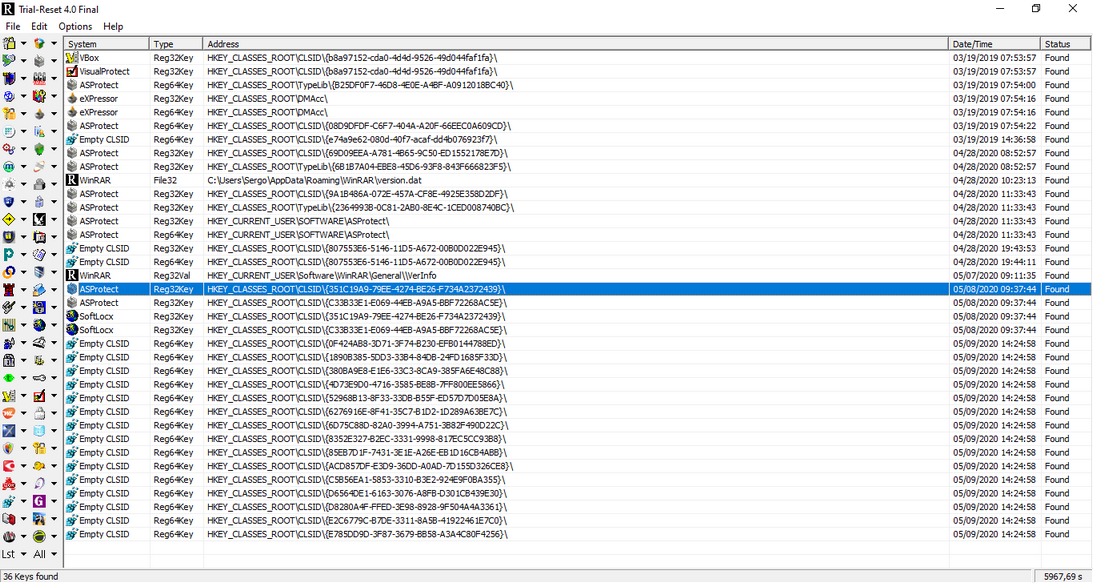Select Empty CLSID row {e74a9e62-080d...}

point(577,139)
